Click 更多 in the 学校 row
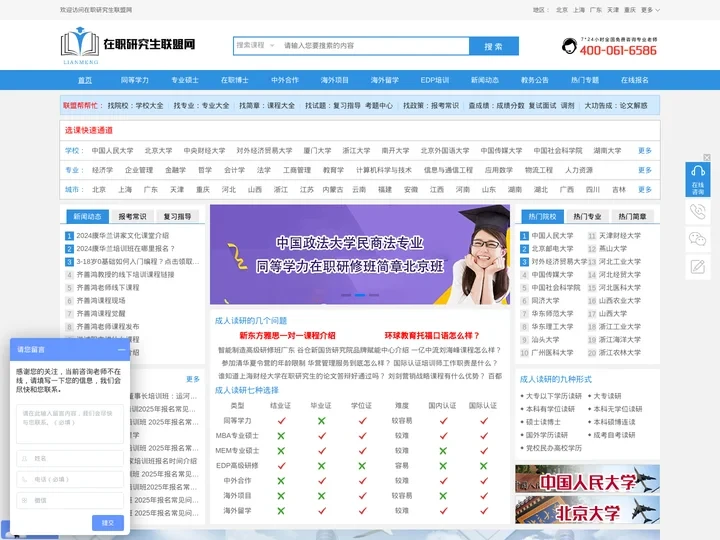Image resolution: width=720 pixels, height=540 pixels. click(645, 151)
